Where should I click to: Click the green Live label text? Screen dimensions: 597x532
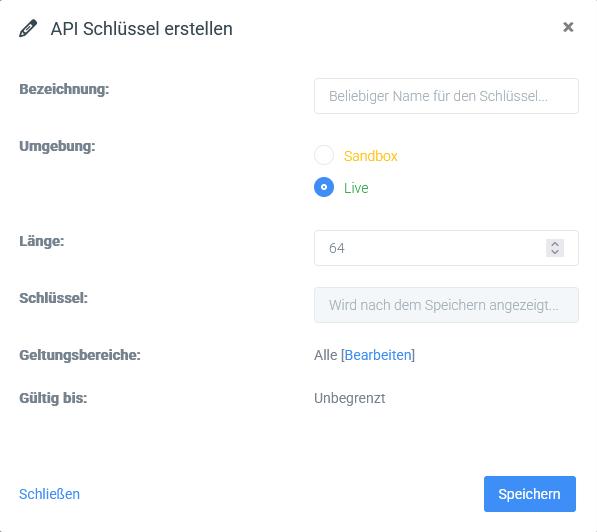click(356, 188)
